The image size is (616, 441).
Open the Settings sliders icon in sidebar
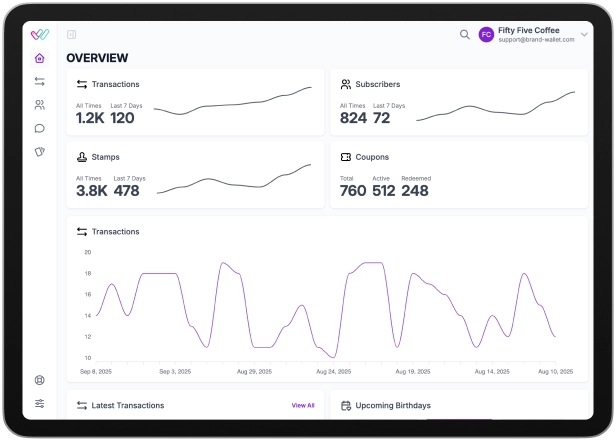[x=39, y=404]
